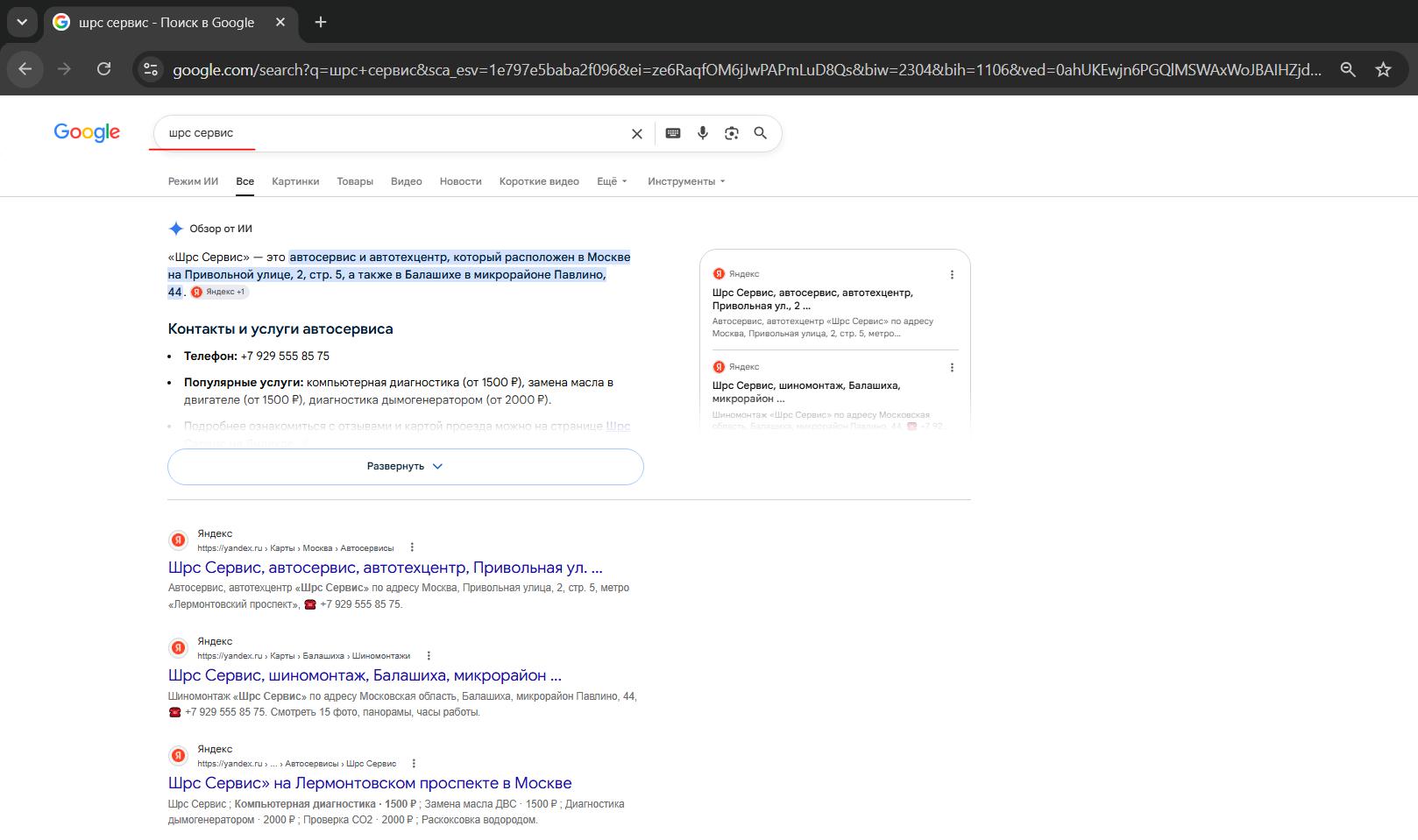
Task: Search by image with Google Lens
Action: [x=732, y=133]
